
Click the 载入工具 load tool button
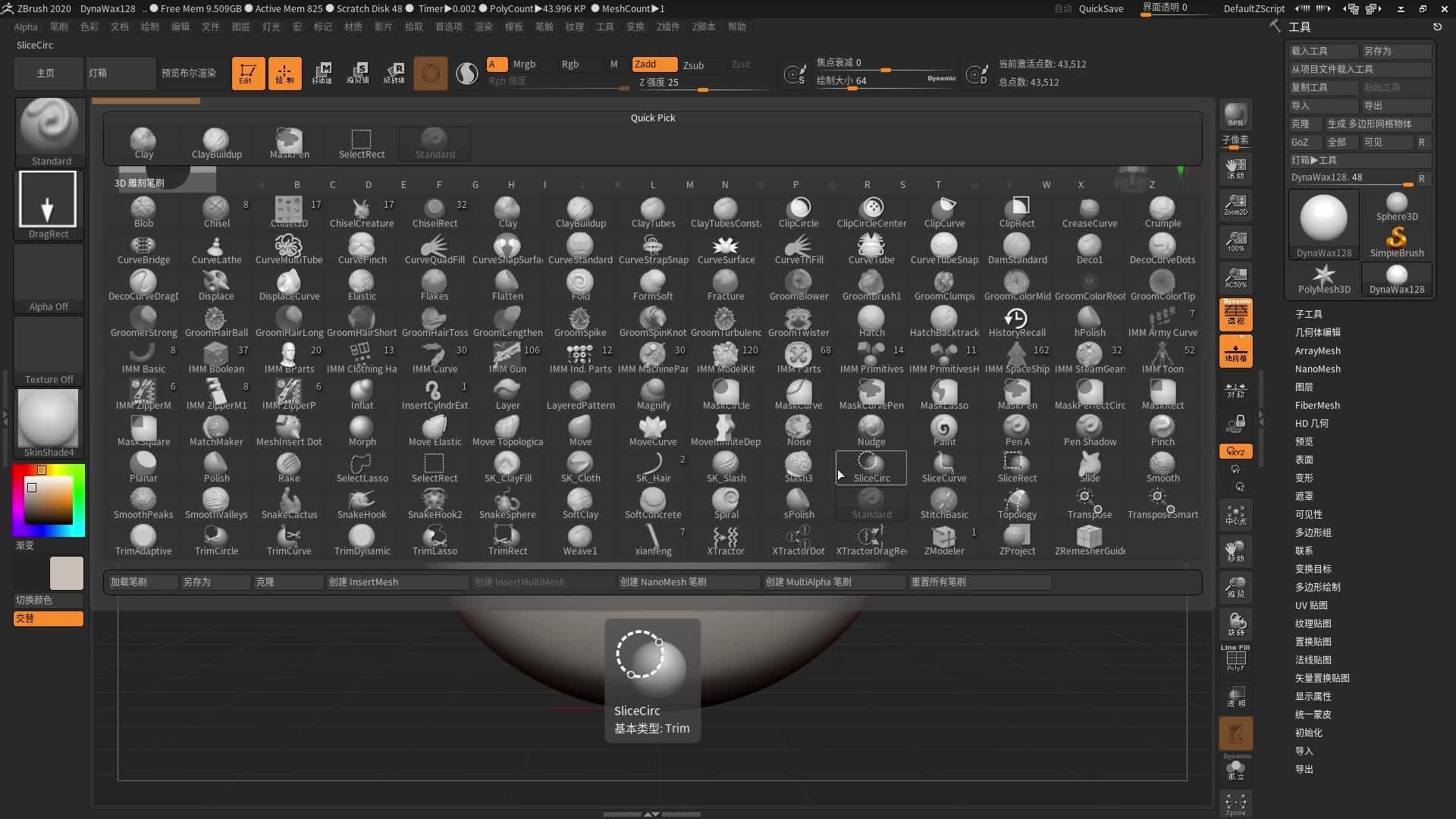click(1324, 51)
